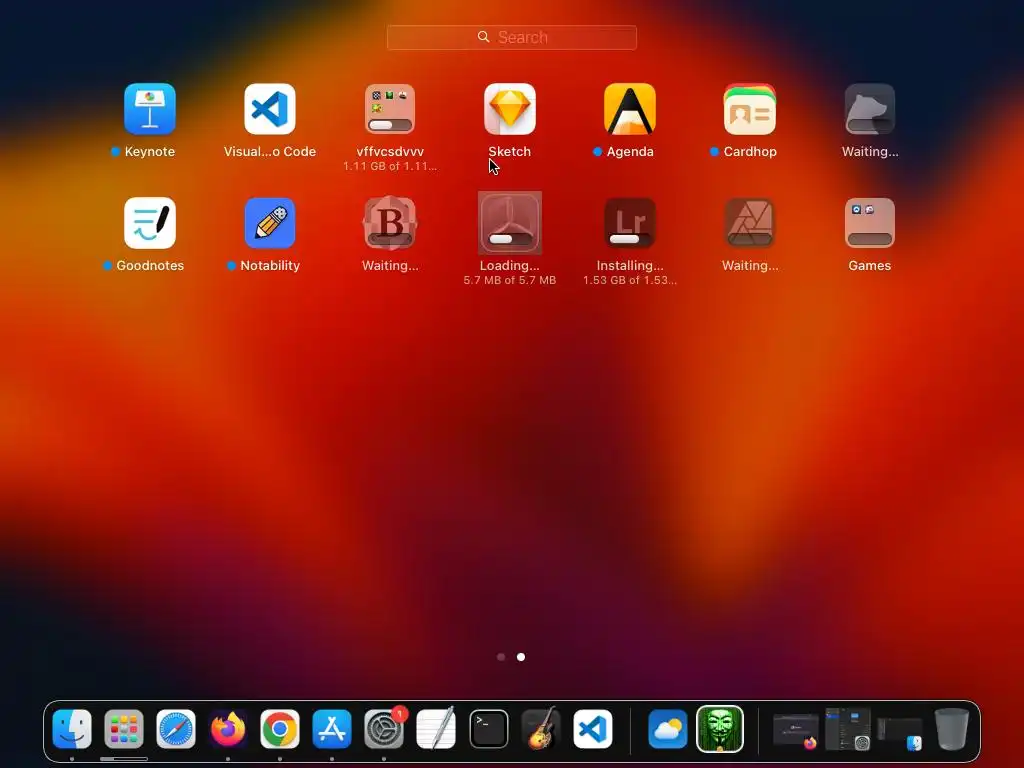
Task: Open Google Chrome from the Dock
Action: coord(280,729)
